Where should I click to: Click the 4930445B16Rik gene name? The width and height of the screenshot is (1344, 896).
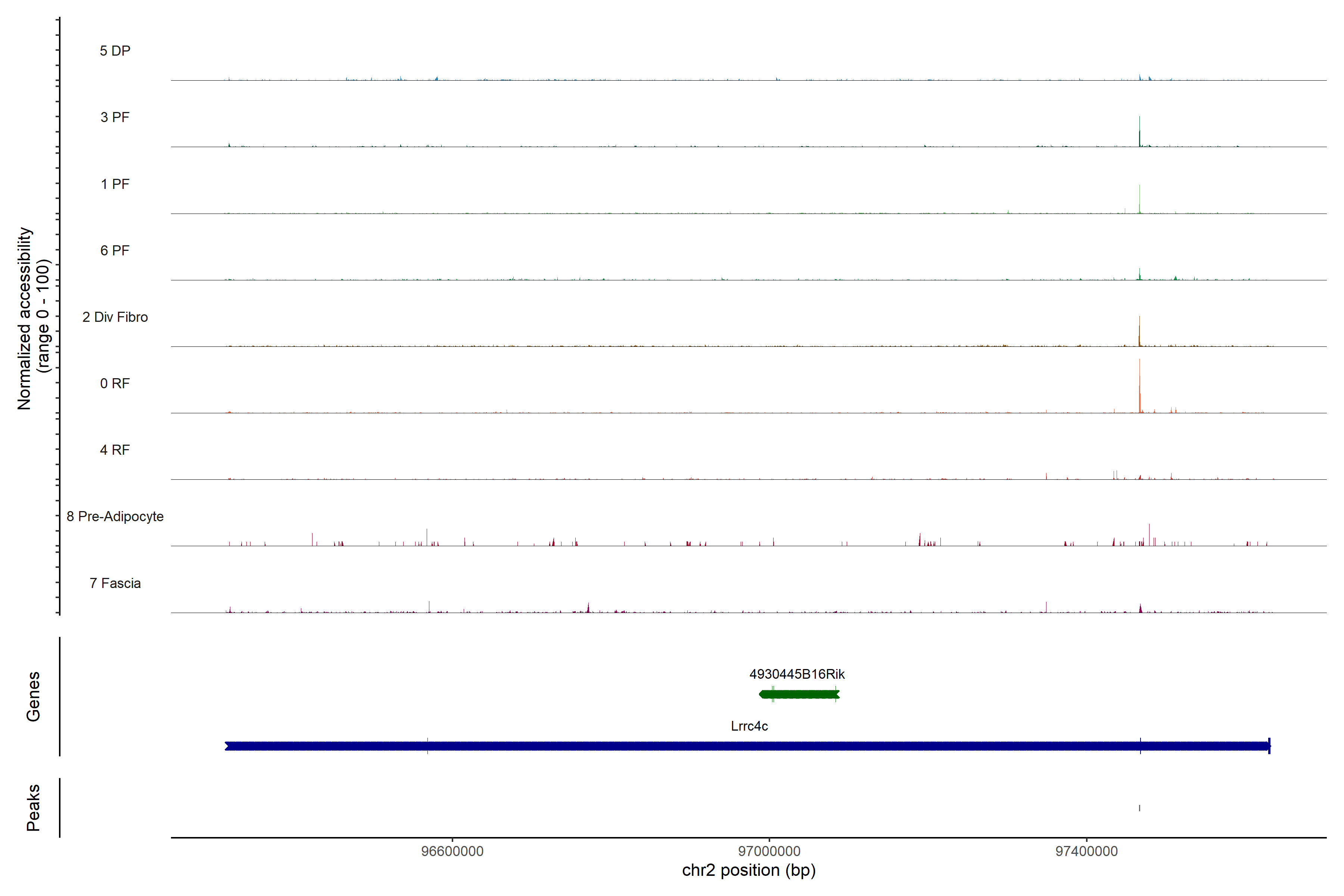coord(797,674)
